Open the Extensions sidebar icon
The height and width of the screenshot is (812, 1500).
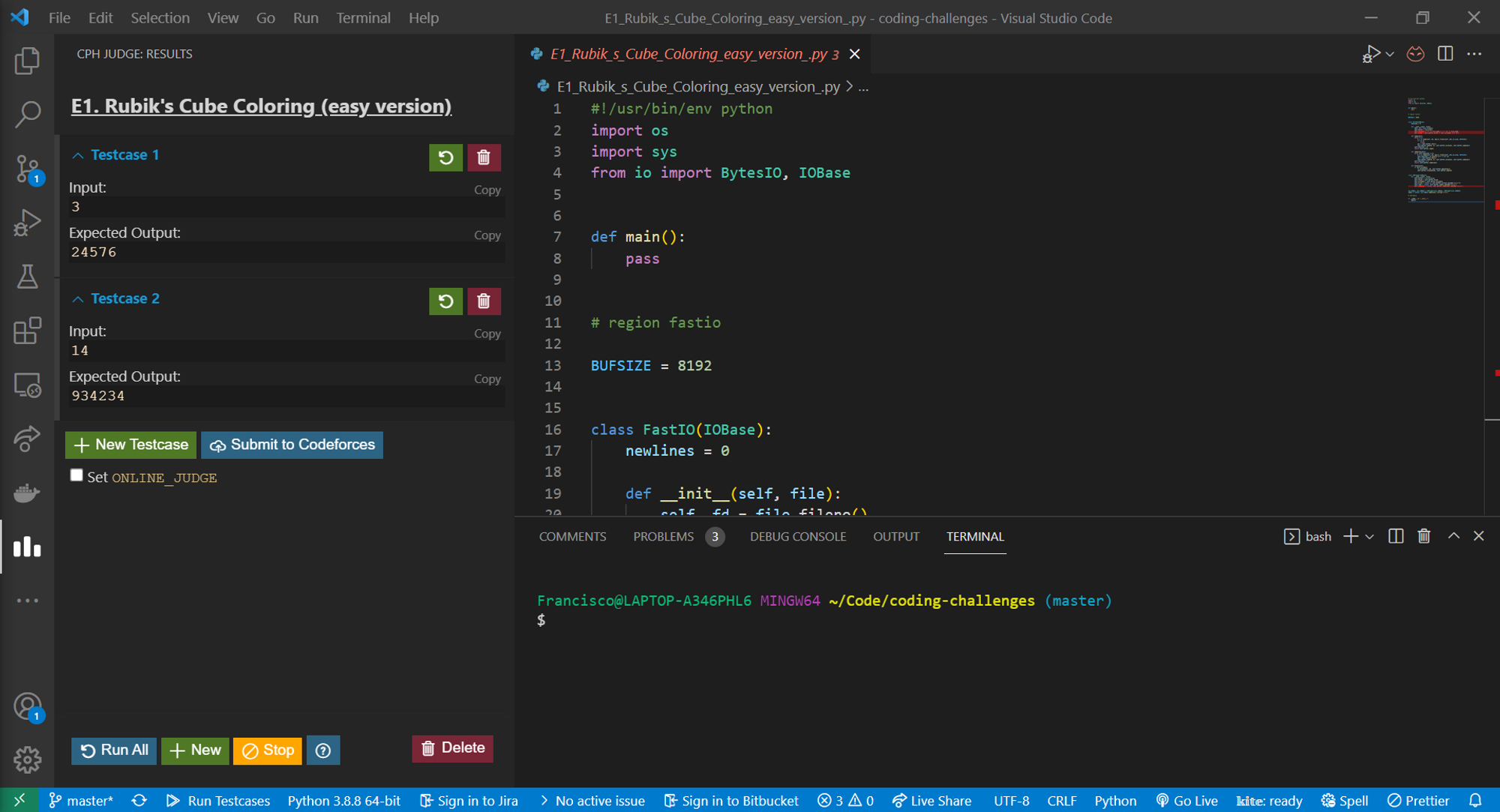tap(27, 331)
